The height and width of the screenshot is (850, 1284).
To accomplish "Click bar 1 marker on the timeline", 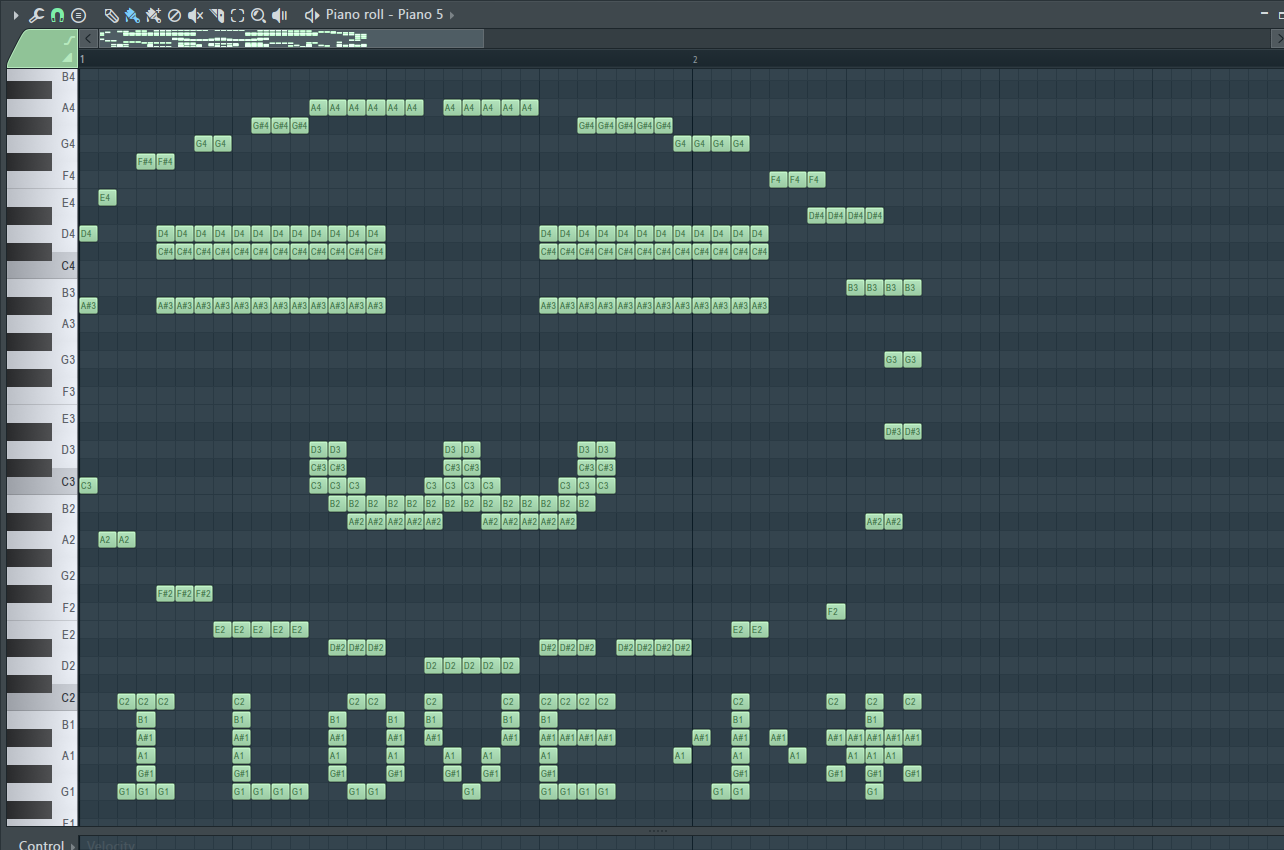I will [82, 60].
